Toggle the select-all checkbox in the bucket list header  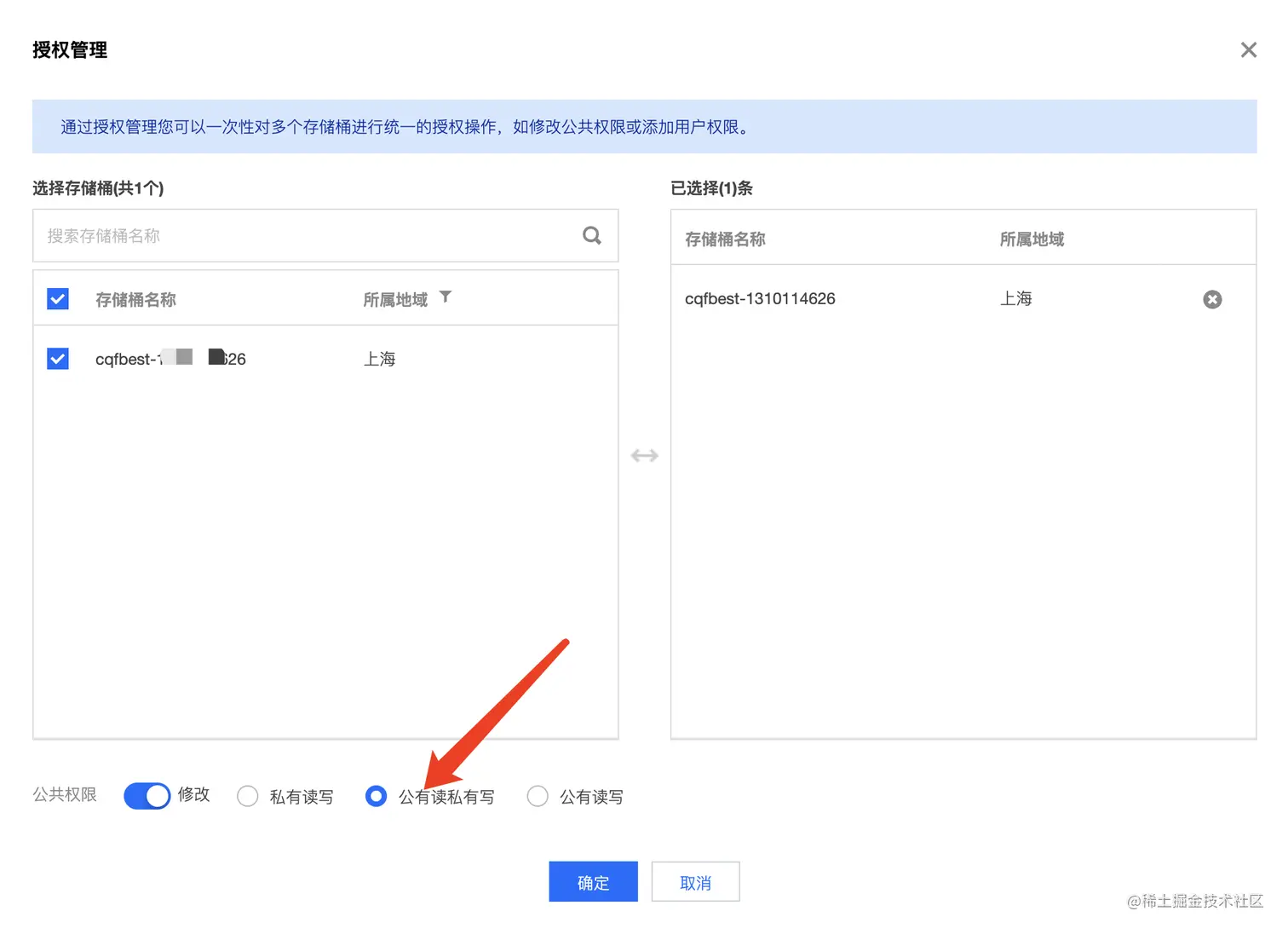pyautogui.click(x=58, y=299)
